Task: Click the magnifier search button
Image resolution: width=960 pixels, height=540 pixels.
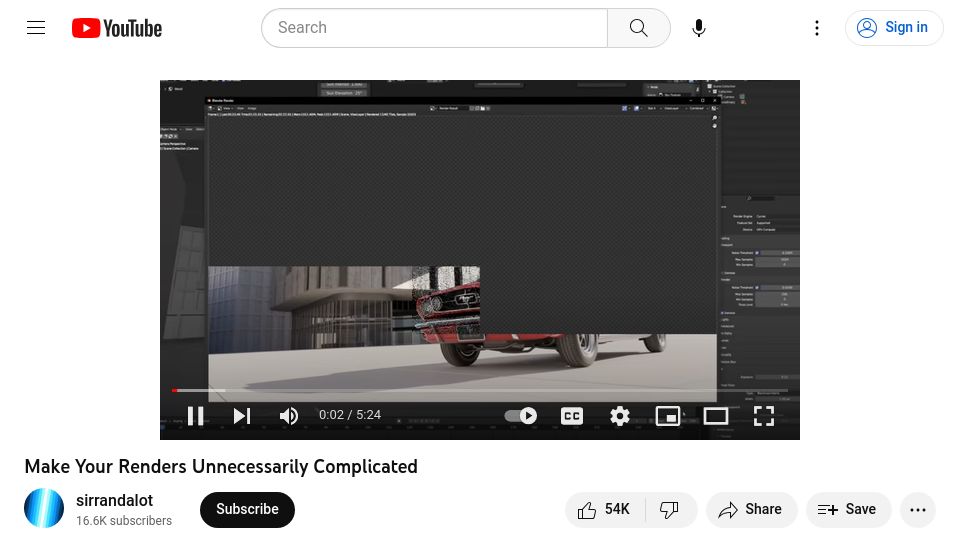Action: click(x=639, y=28)
